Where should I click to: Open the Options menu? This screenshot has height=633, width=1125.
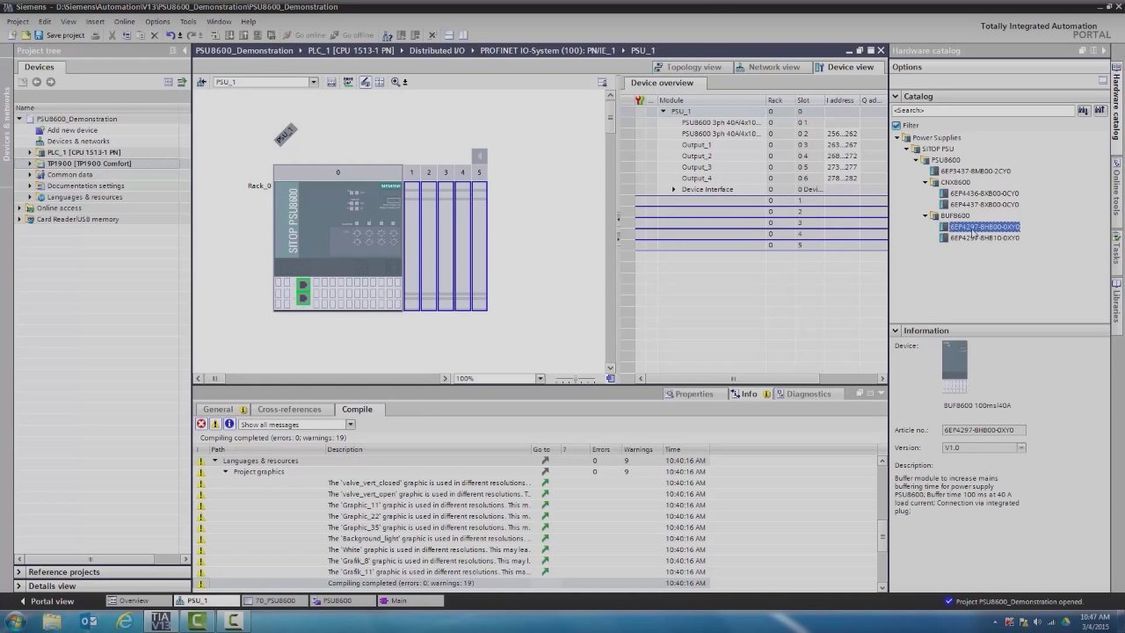click(157, 22)
